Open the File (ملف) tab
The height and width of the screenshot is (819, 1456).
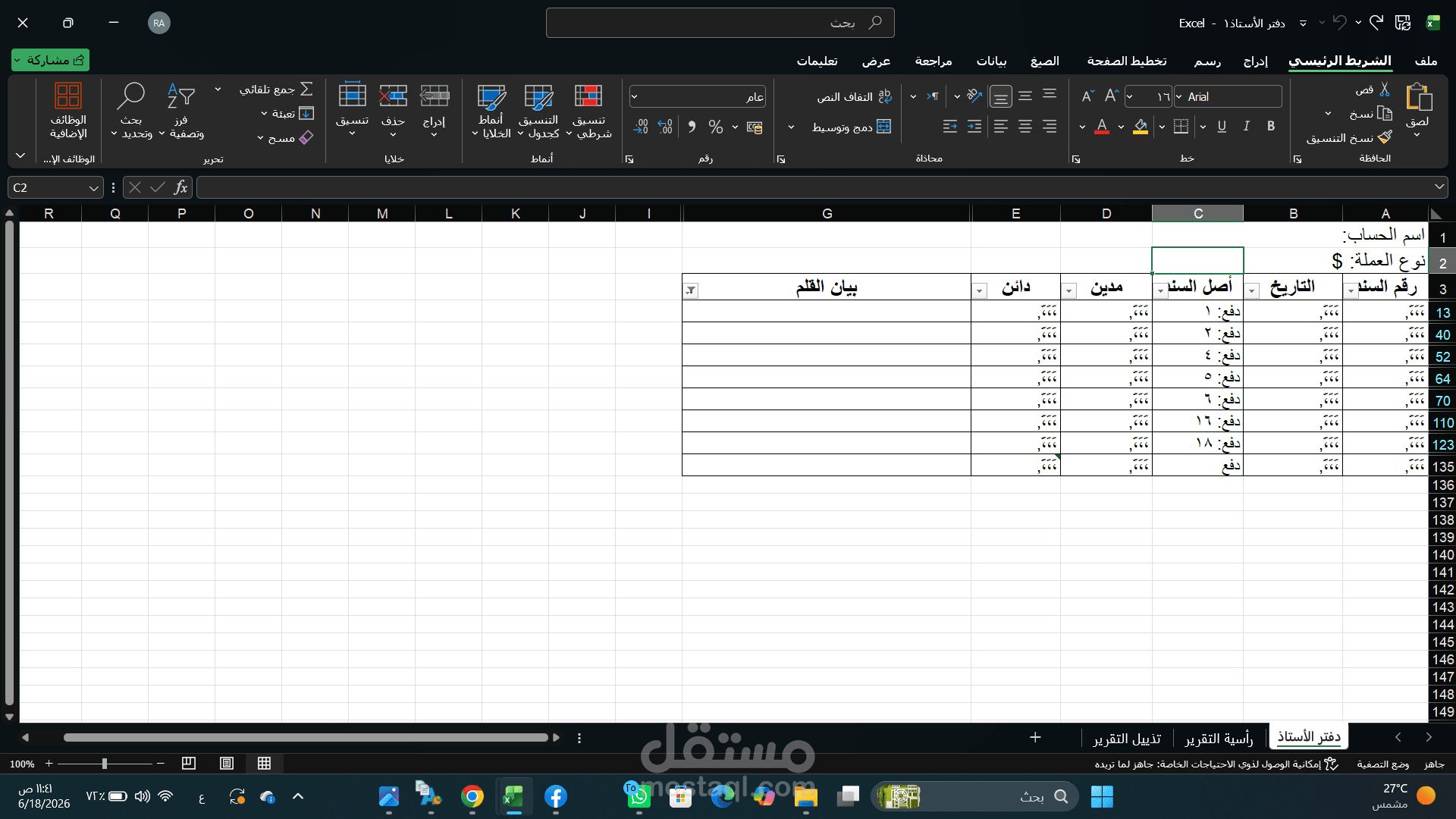1426,61
